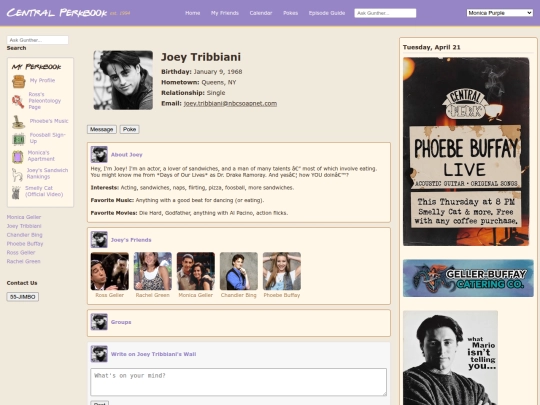Open Chandler Bing's friend thumbnail

click(239, 271)
